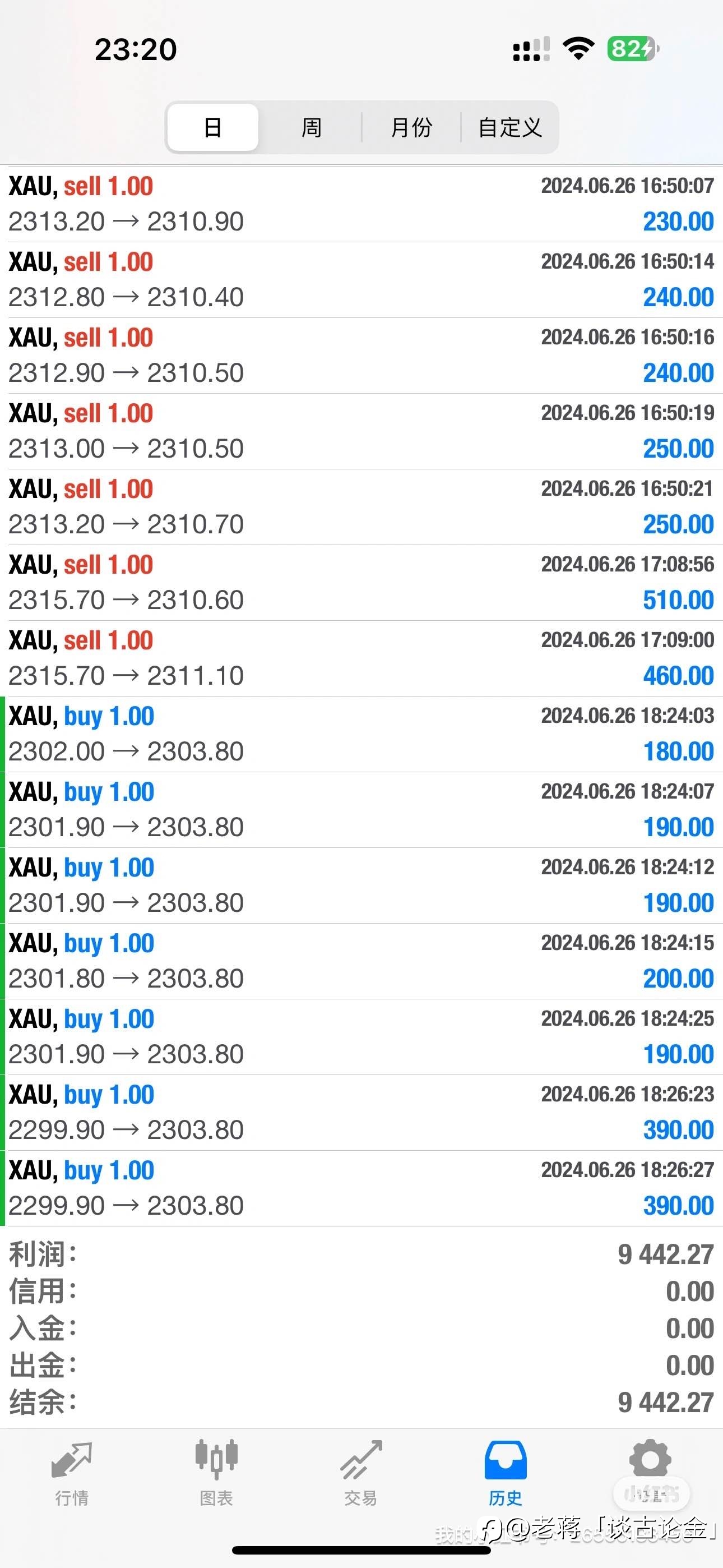Open the 行情 quotes tab icon
This screenshot has height=1568, width=723.
point(72,1460)
